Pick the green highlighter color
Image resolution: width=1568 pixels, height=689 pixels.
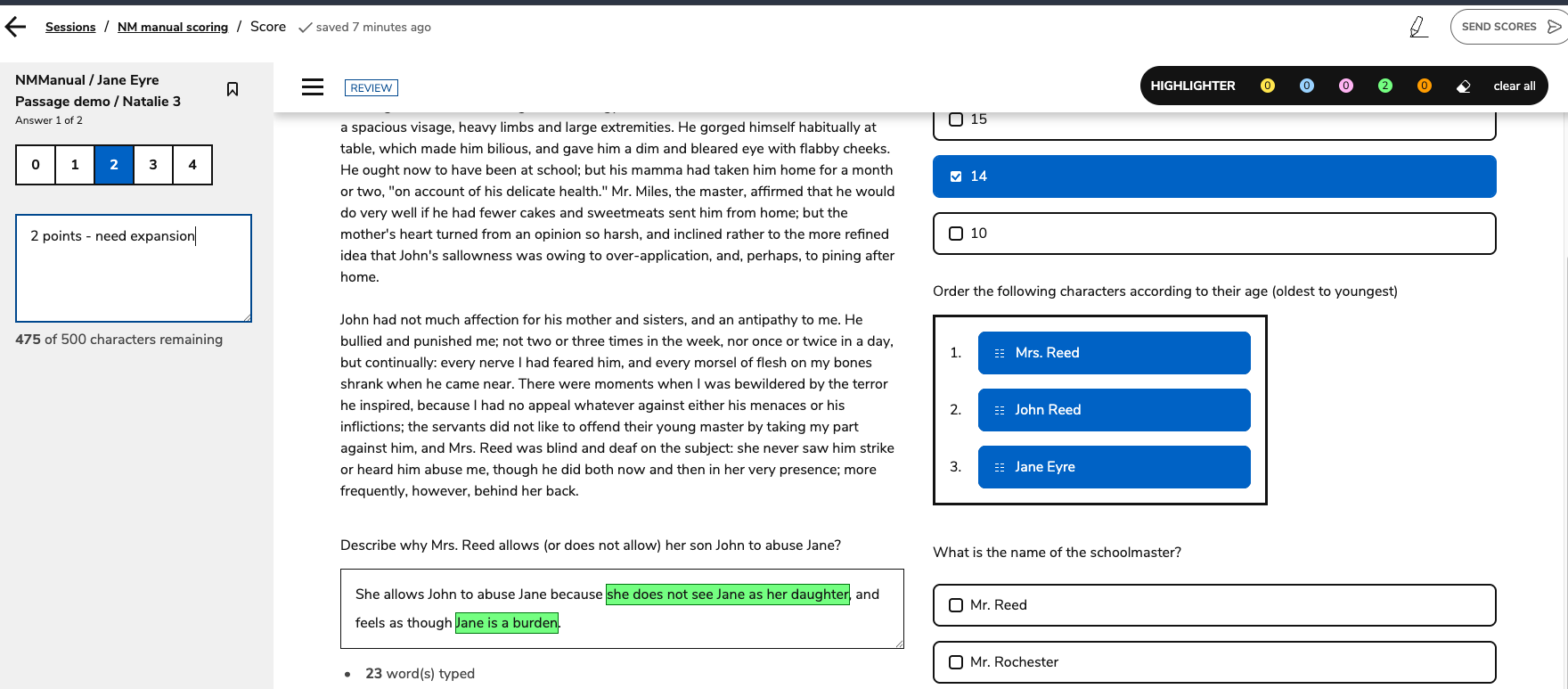[1384, 86]
